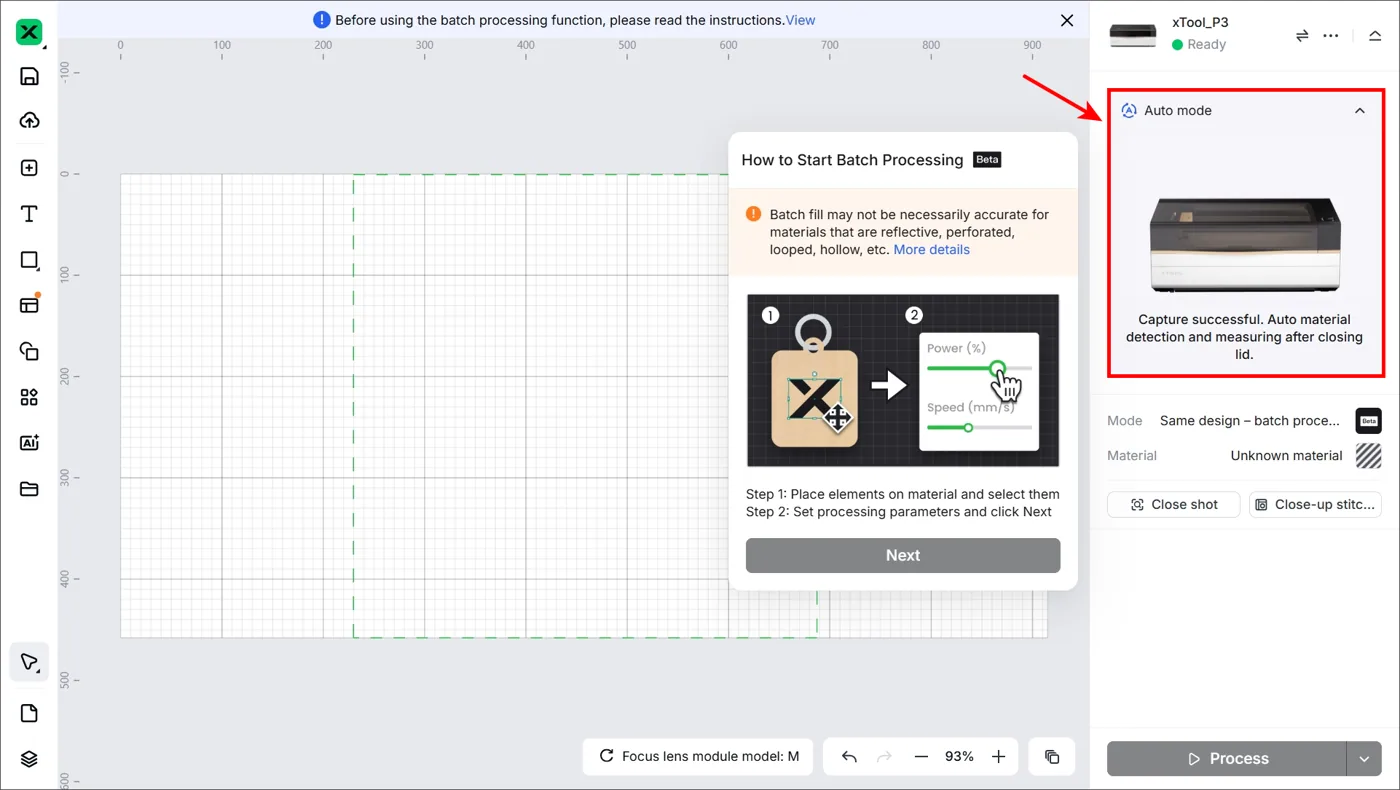
Task: Open the three-dots device menu
Action: click(1330, 35)
